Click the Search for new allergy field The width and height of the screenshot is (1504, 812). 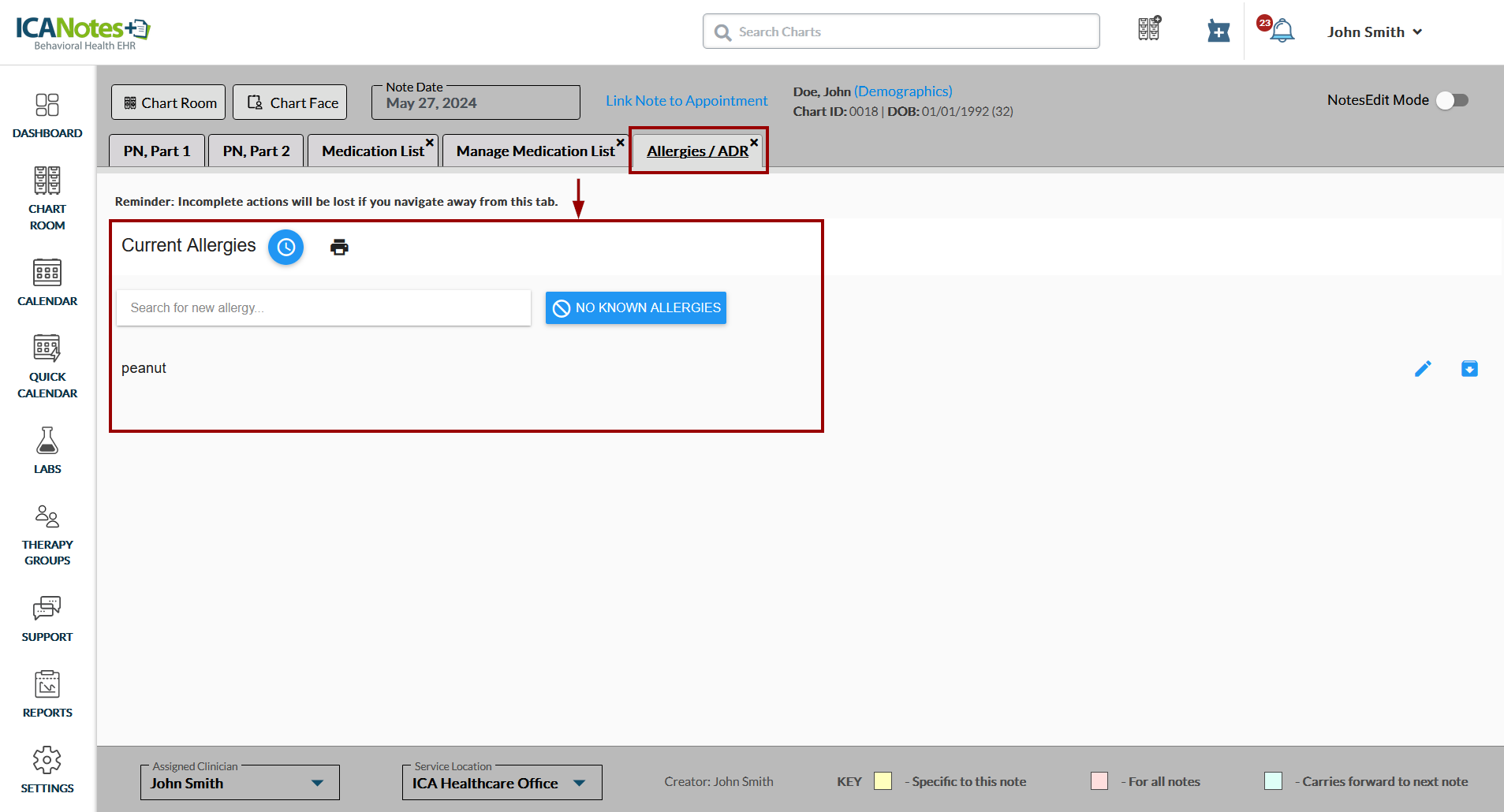[x=323, y=307]
